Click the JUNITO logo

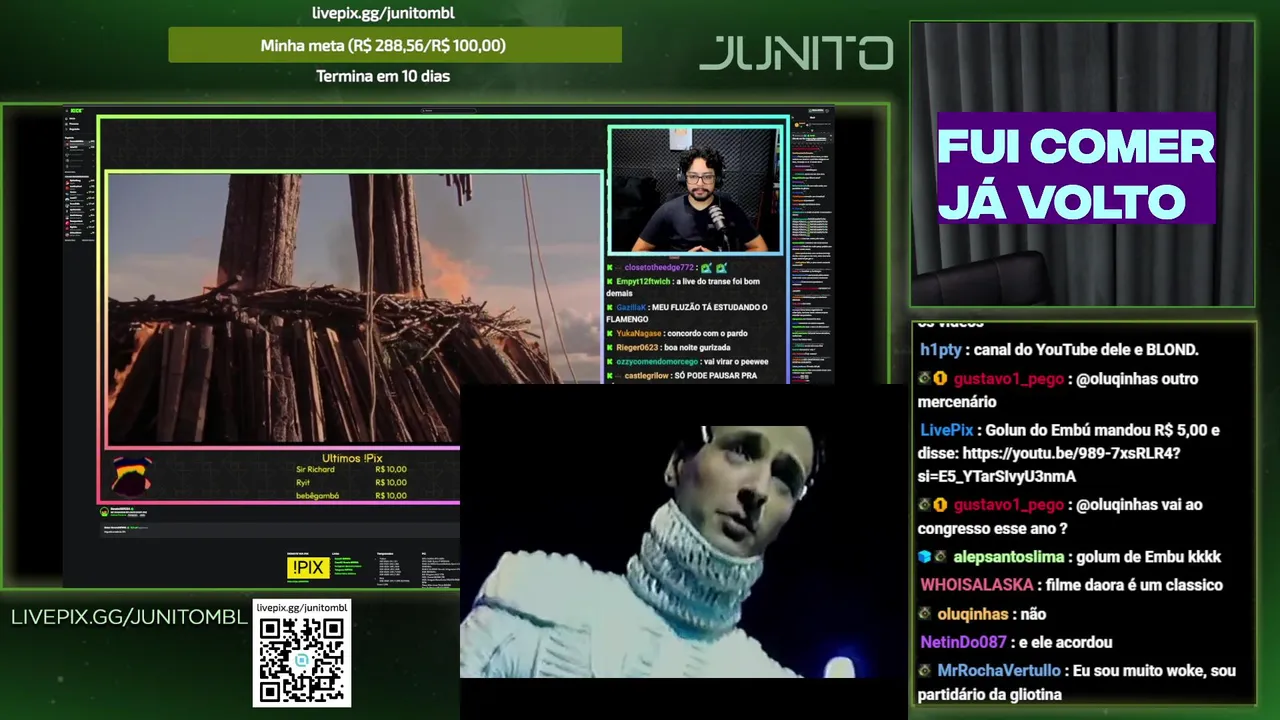point(796,53)
